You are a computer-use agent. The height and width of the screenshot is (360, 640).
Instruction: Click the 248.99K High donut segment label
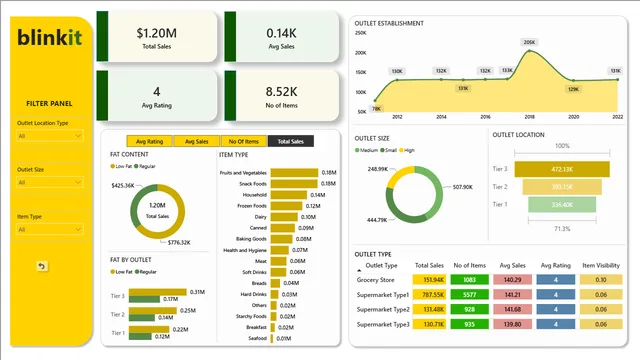378,169
